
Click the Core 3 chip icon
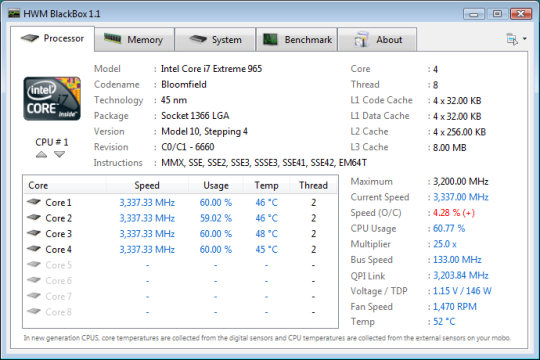pyautogui.click(x=34, y=233)
